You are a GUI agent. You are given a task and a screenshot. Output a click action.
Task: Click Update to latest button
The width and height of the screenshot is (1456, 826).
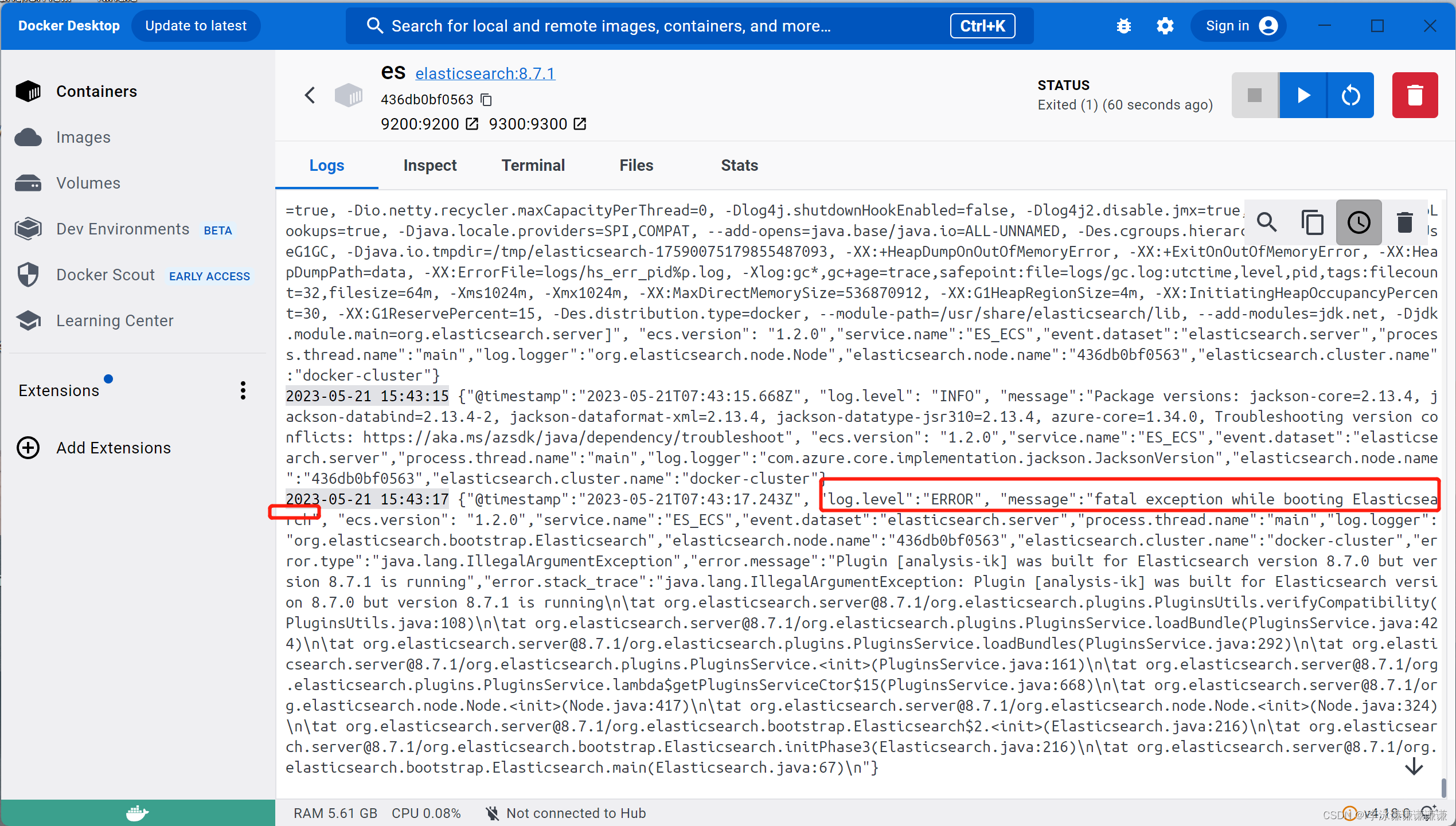coord(196,25)
